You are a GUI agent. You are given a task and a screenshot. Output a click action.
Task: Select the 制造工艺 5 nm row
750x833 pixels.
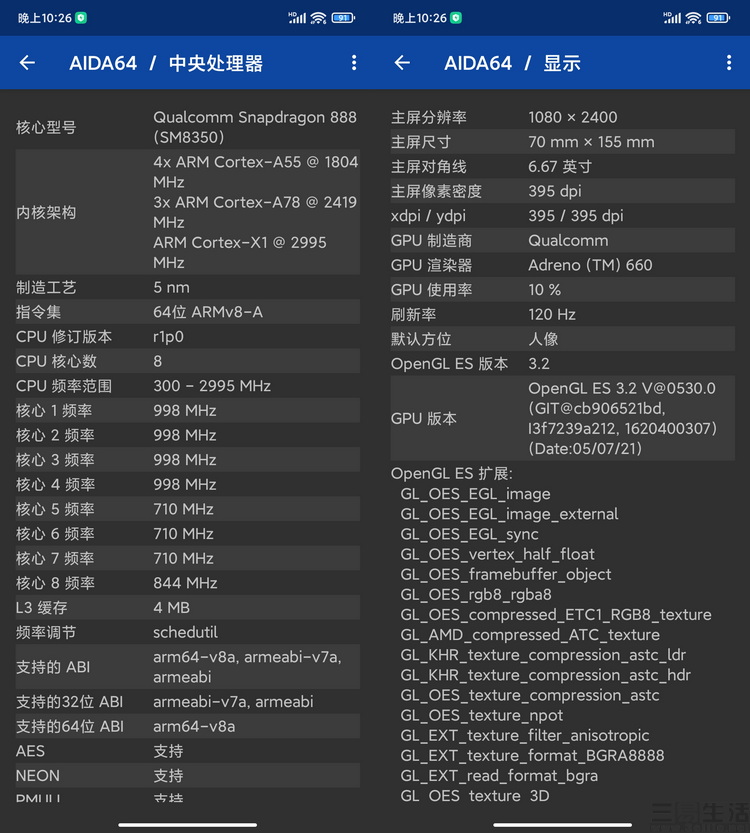pyautogui.click(x=188, y=287)
